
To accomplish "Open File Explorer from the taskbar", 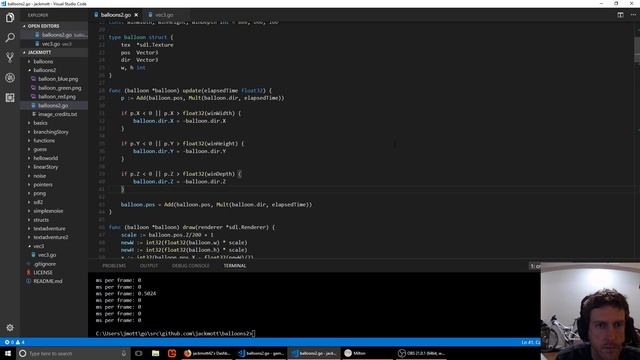I will coord(156,353).
